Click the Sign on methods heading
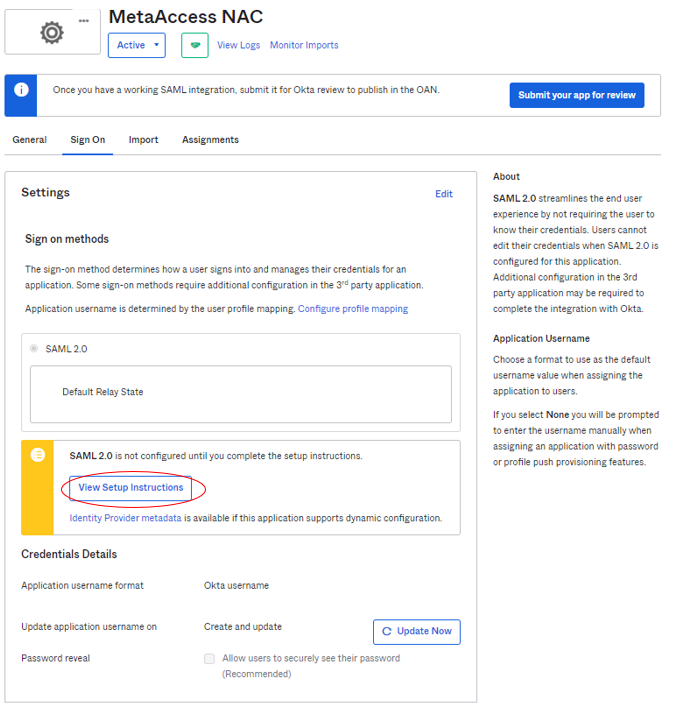 click(x=67, y=239)
